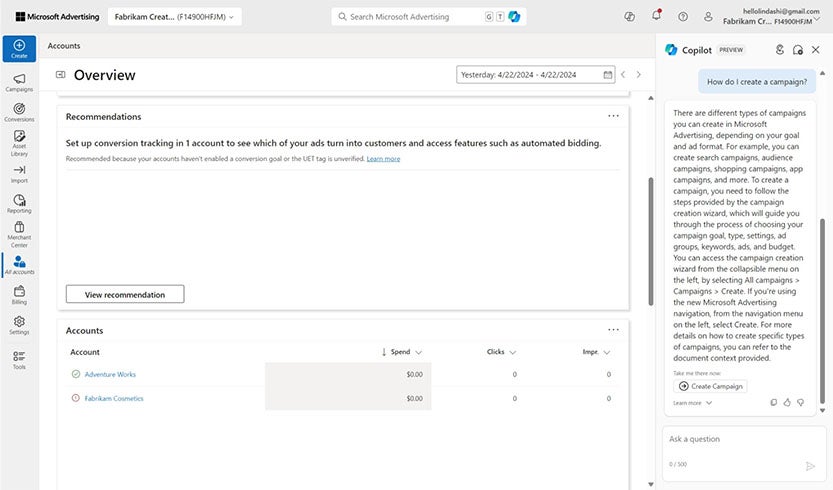The height and width of the screenshot is (490, 833).
Task: Open Settings from the sidebar menu
Action: (x=19, y=325)
